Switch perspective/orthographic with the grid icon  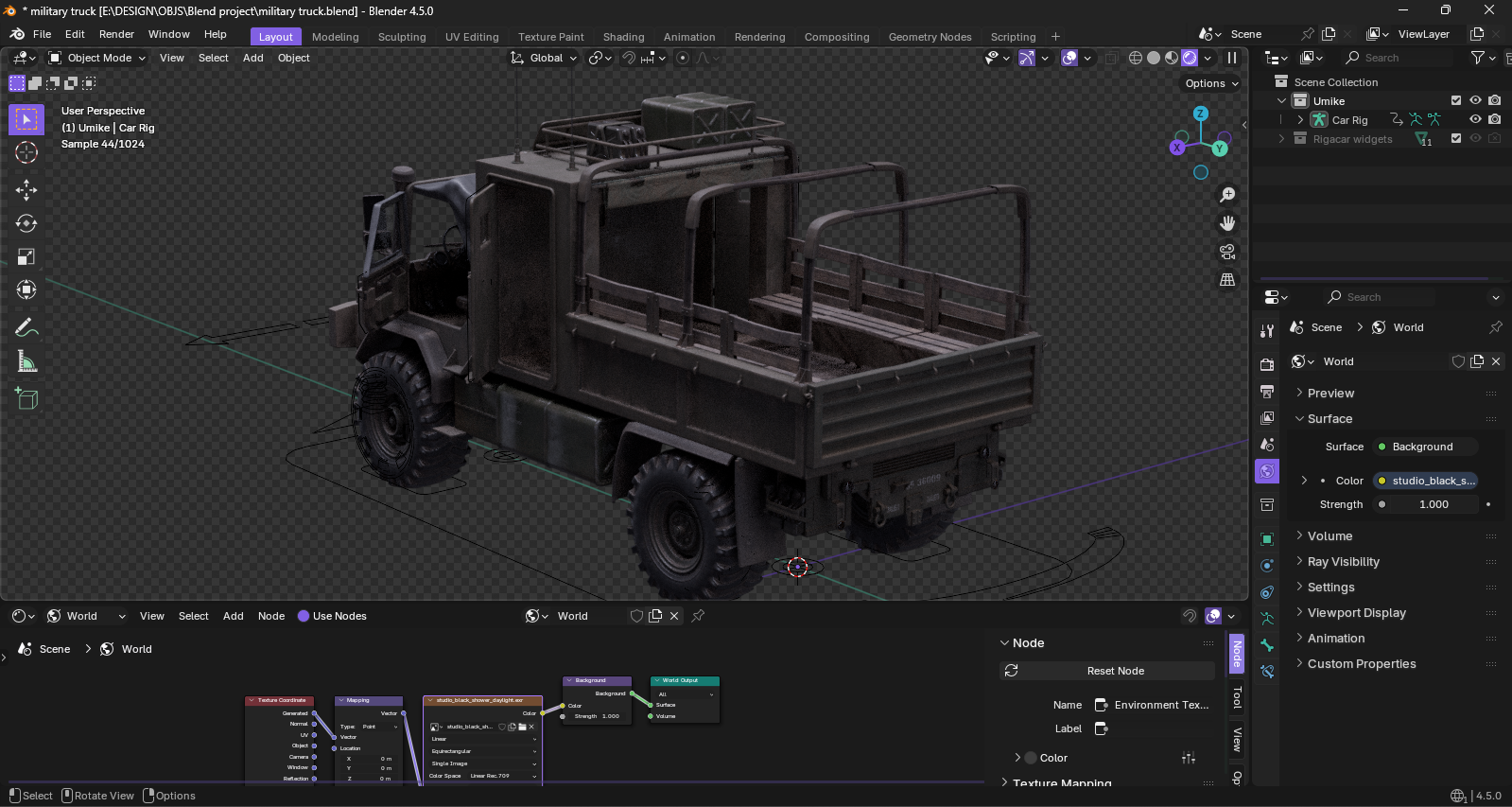click(x=1227, y=280)
